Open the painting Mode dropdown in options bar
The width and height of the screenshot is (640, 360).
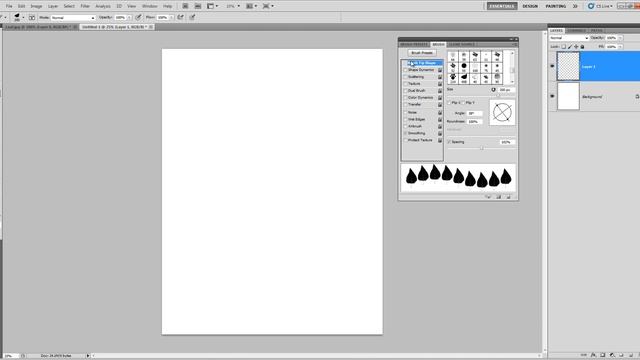coord(73,18)
